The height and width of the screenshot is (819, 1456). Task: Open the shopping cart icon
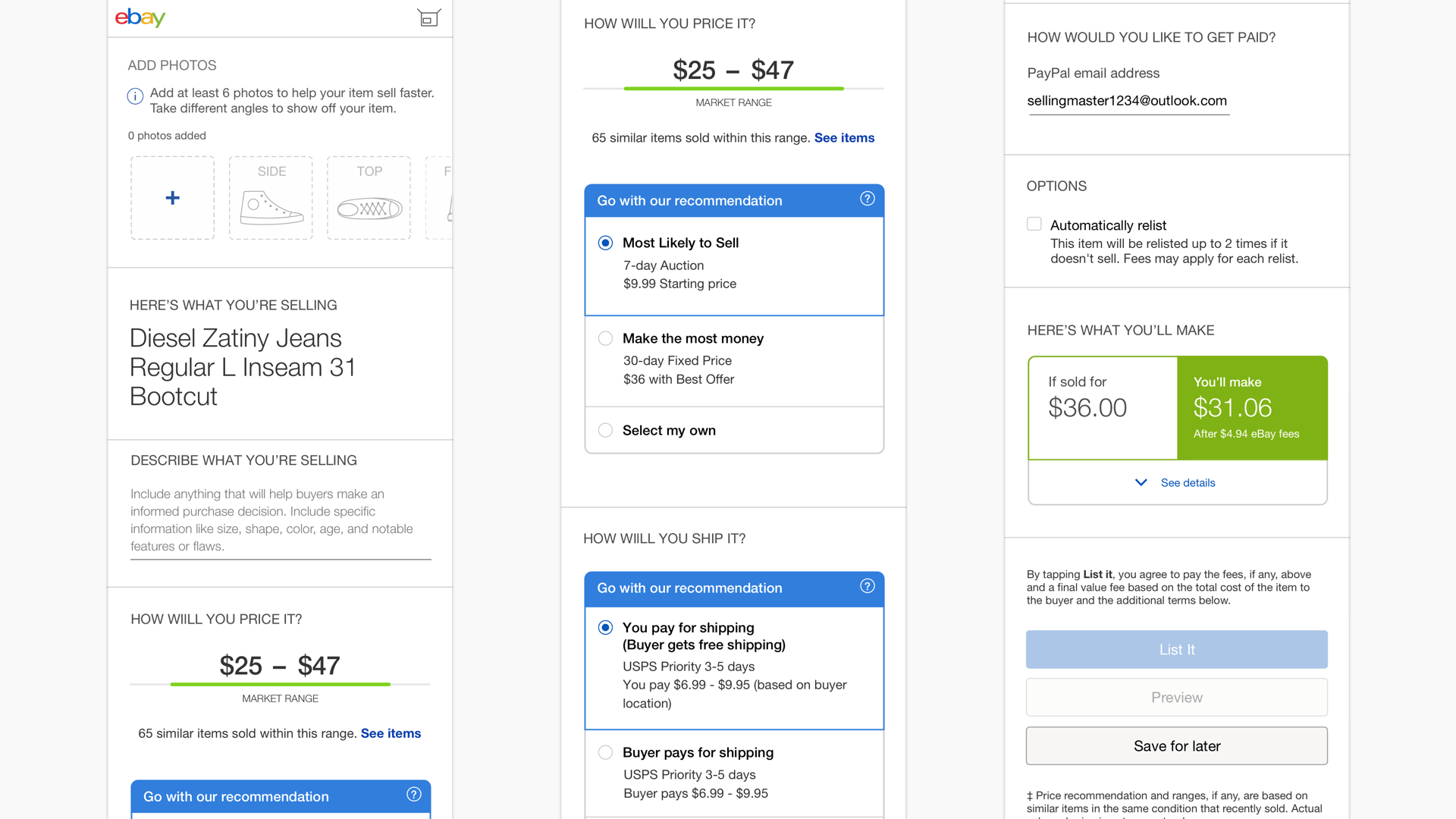click(428, 17)
